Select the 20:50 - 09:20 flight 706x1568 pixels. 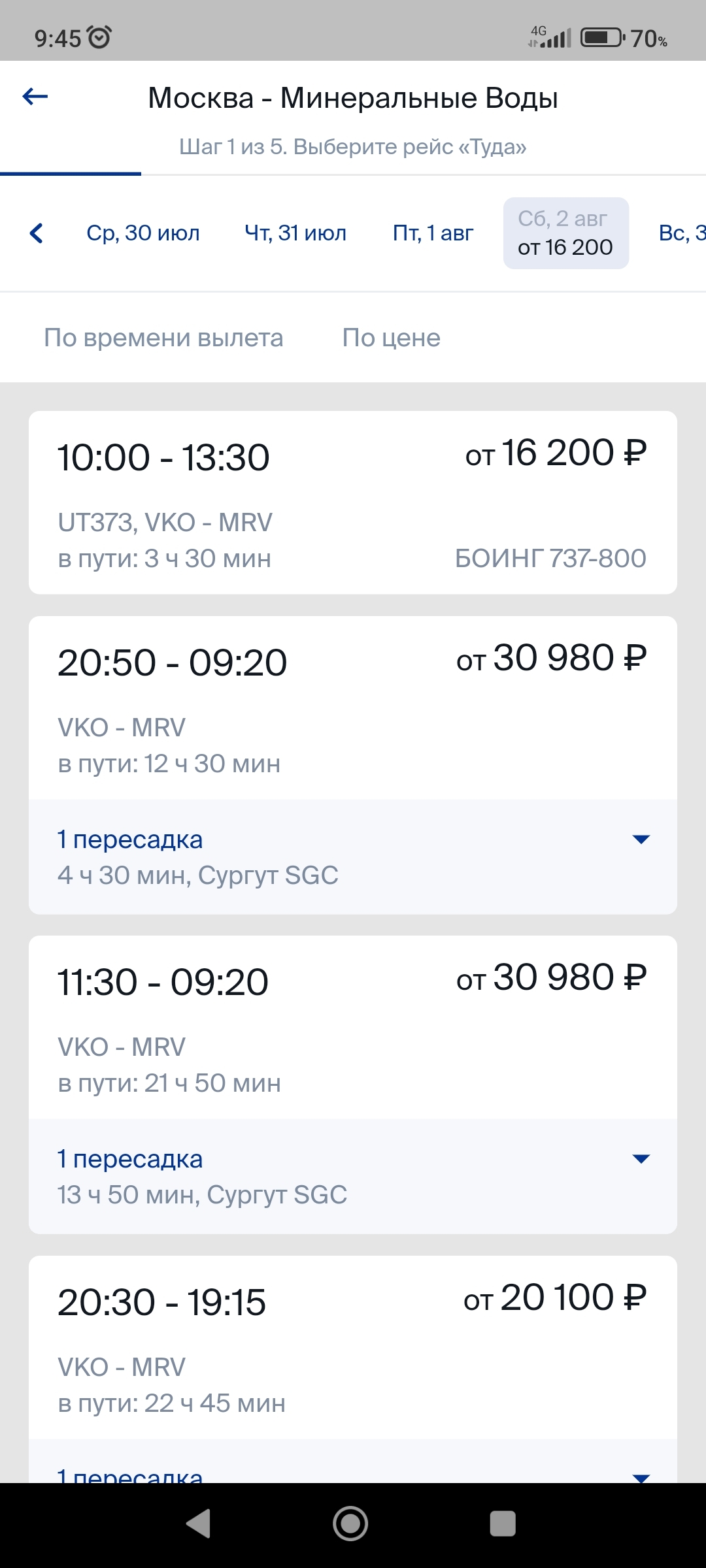pyautogui.click(x=353, y=708)
